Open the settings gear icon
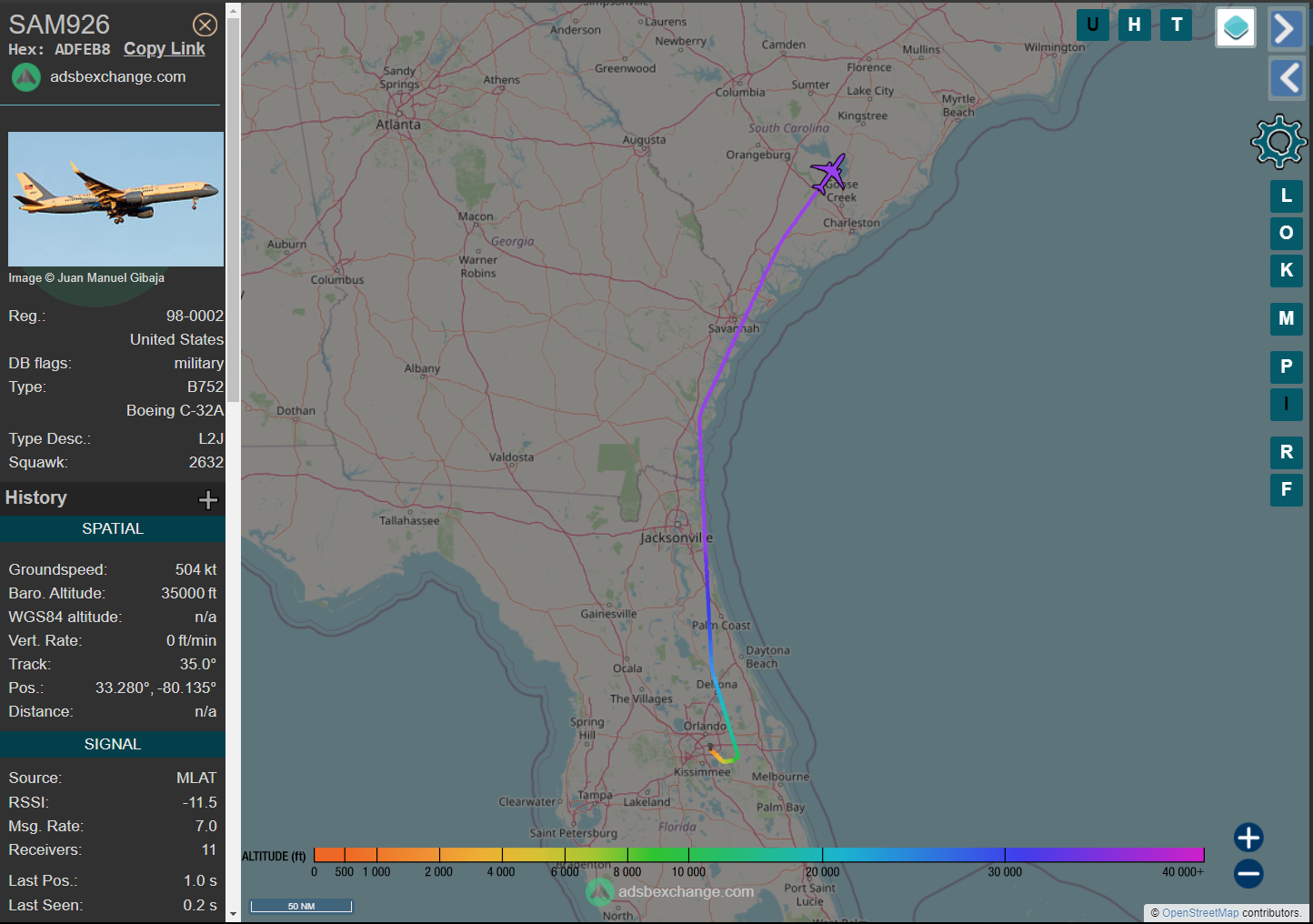Viewport: 1313px width, 924px height. (x=1279, y=142)
